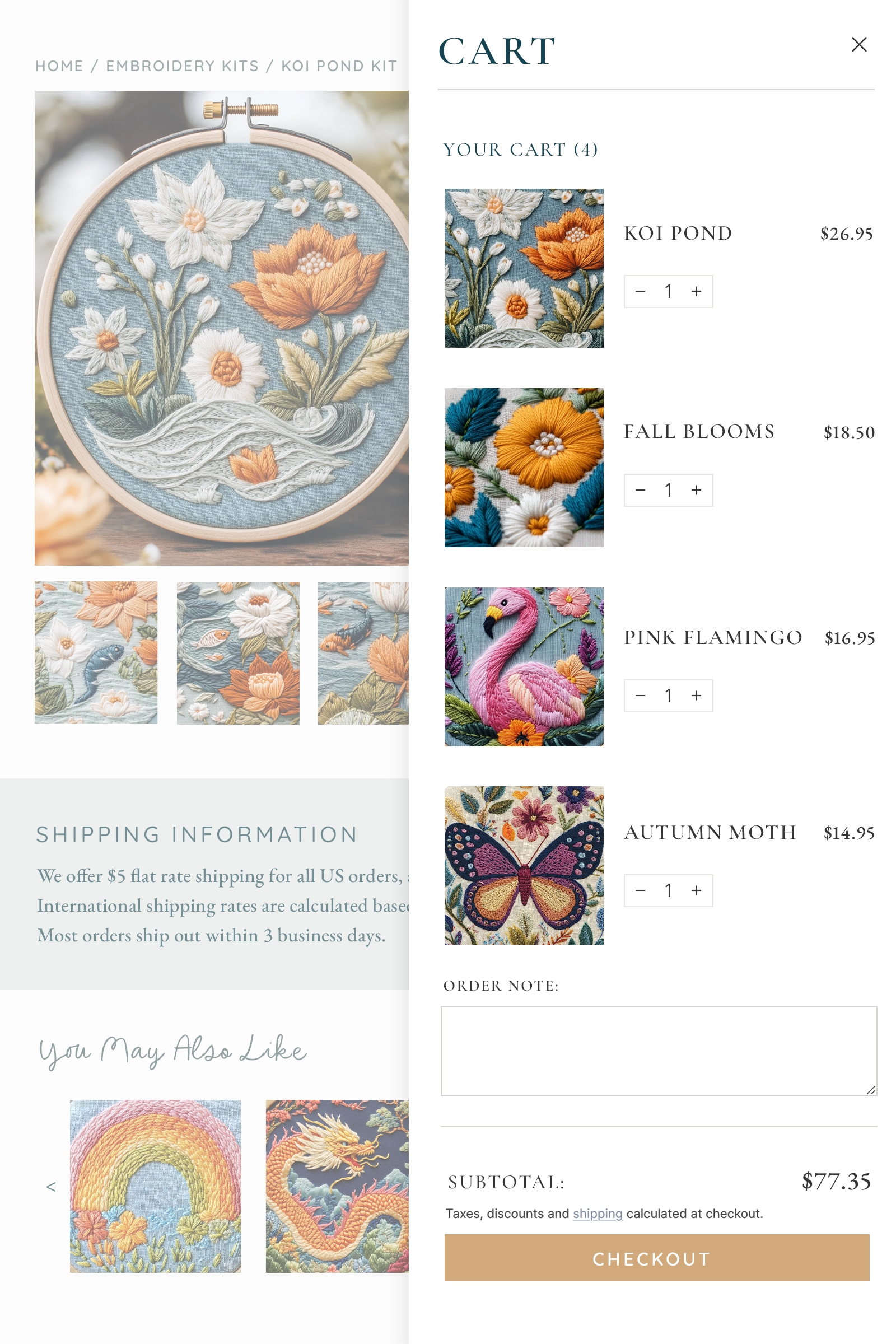Click the Checkout button
Screen dimensions: 896x1344
pos(656,1258)
